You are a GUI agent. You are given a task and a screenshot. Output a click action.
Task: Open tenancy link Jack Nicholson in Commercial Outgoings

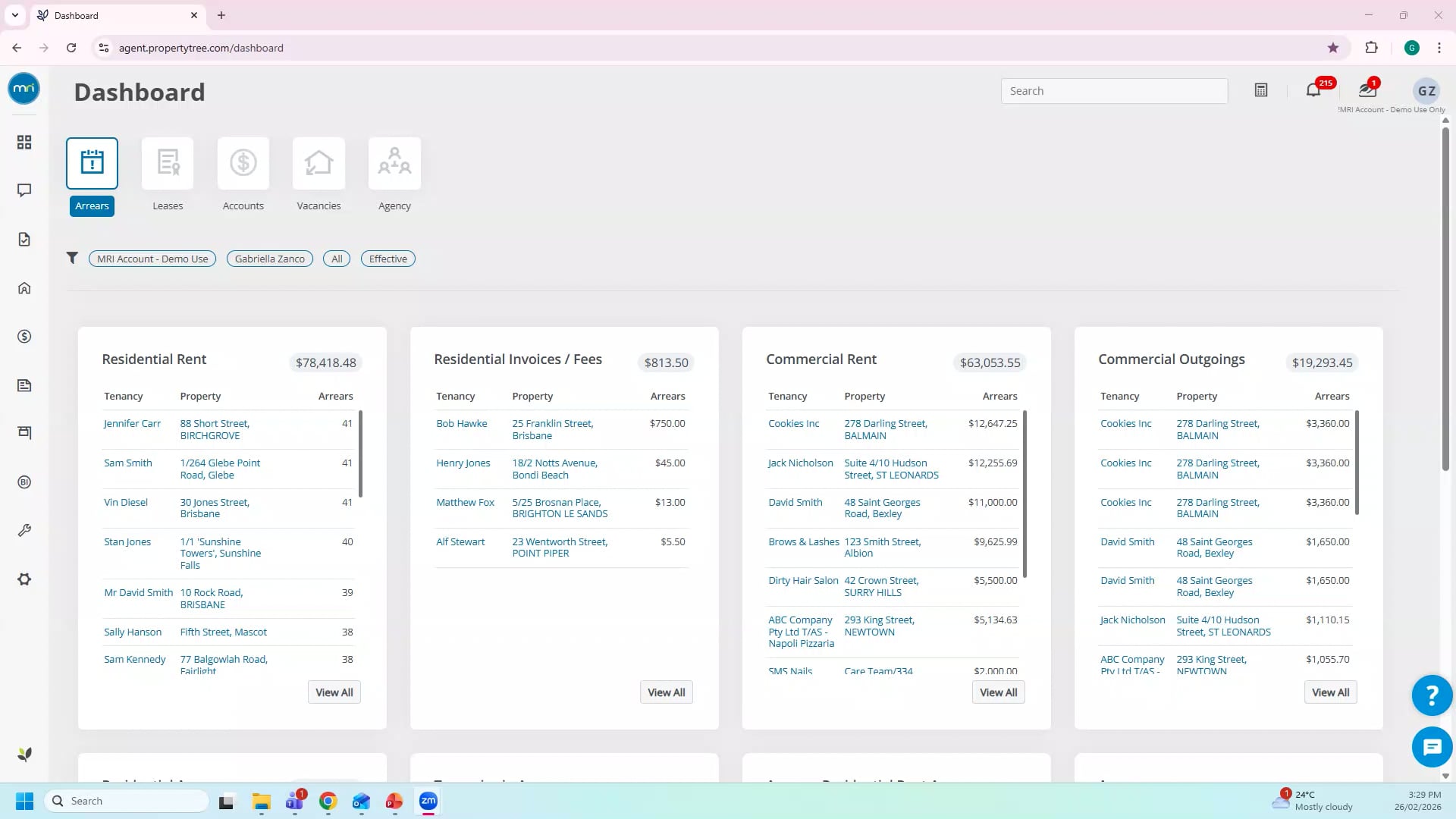(x=1132, y=620)
